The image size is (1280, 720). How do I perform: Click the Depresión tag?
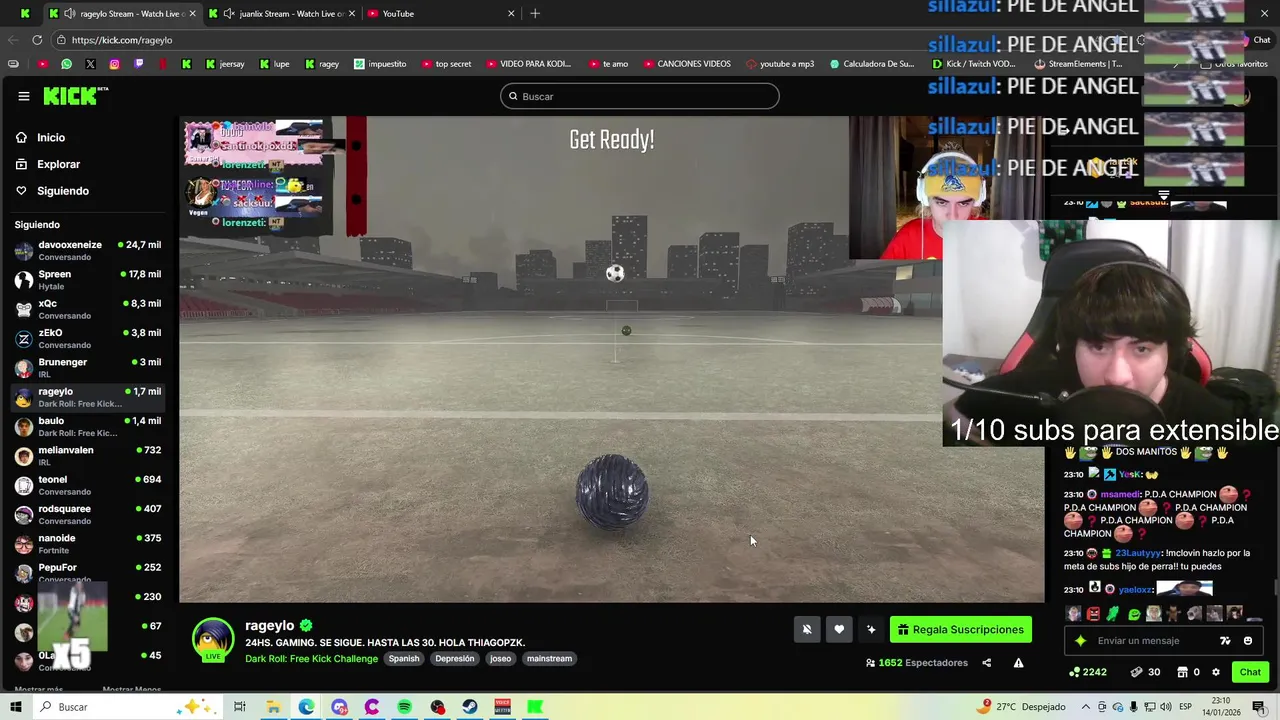455,658
